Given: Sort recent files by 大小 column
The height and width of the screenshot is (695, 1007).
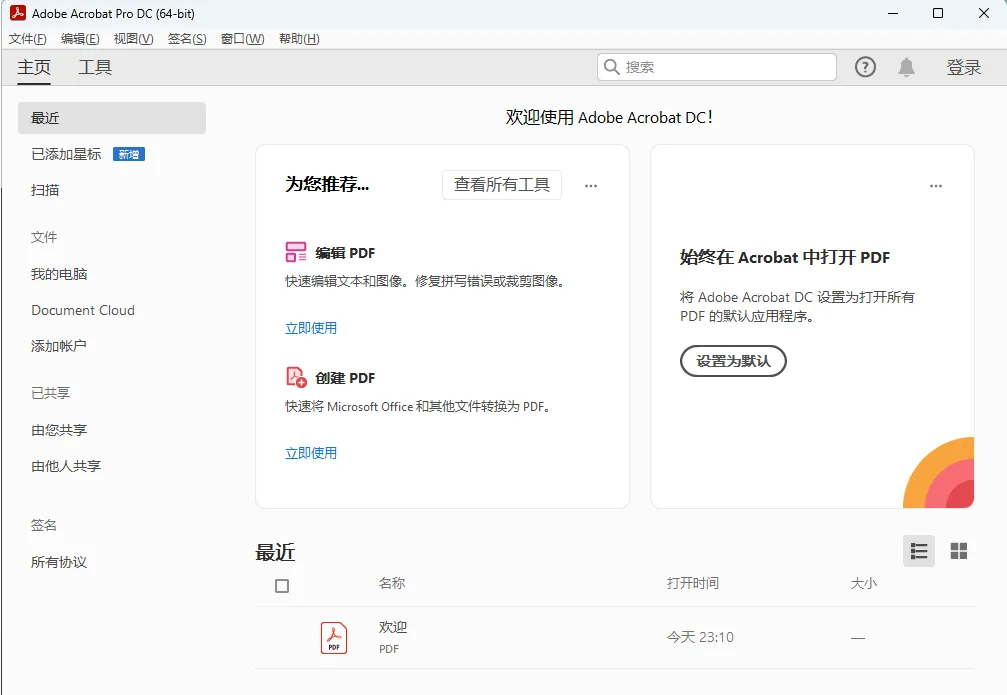Looking at the screenshot, I should [x=864, y=583].
